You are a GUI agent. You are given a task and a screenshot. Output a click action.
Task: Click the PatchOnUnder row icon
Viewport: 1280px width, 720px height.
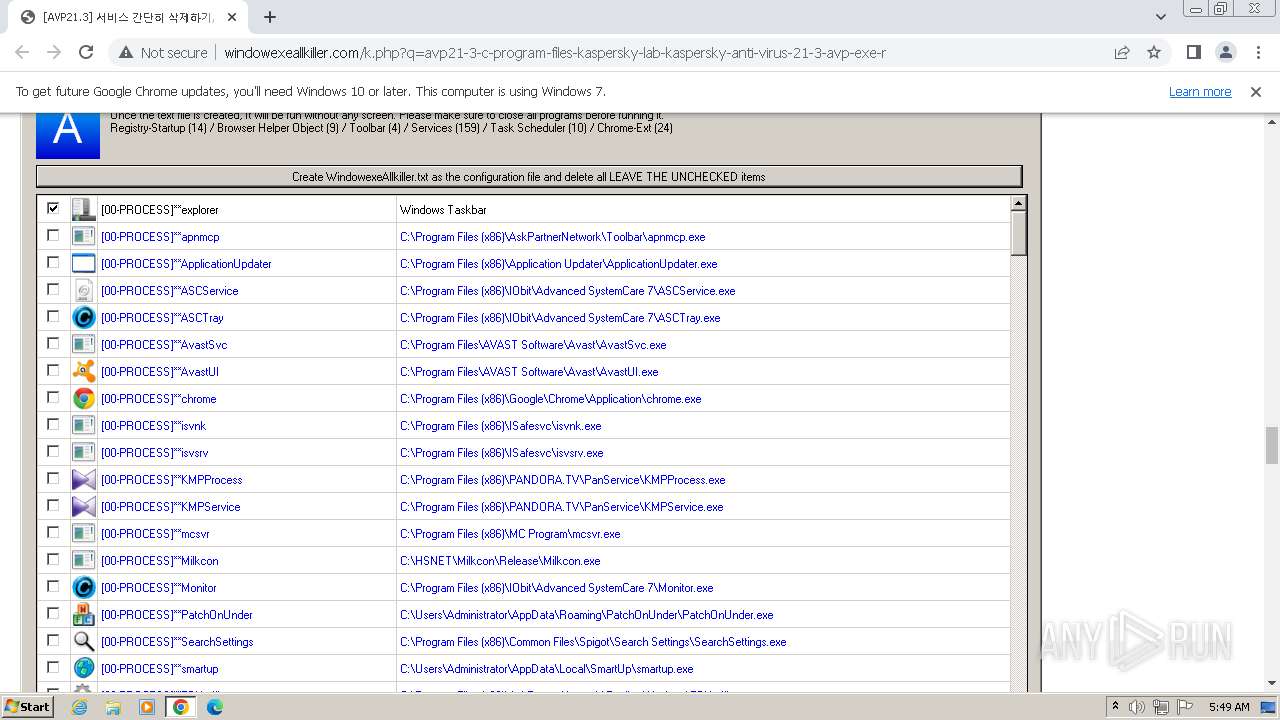click(84, 615)
